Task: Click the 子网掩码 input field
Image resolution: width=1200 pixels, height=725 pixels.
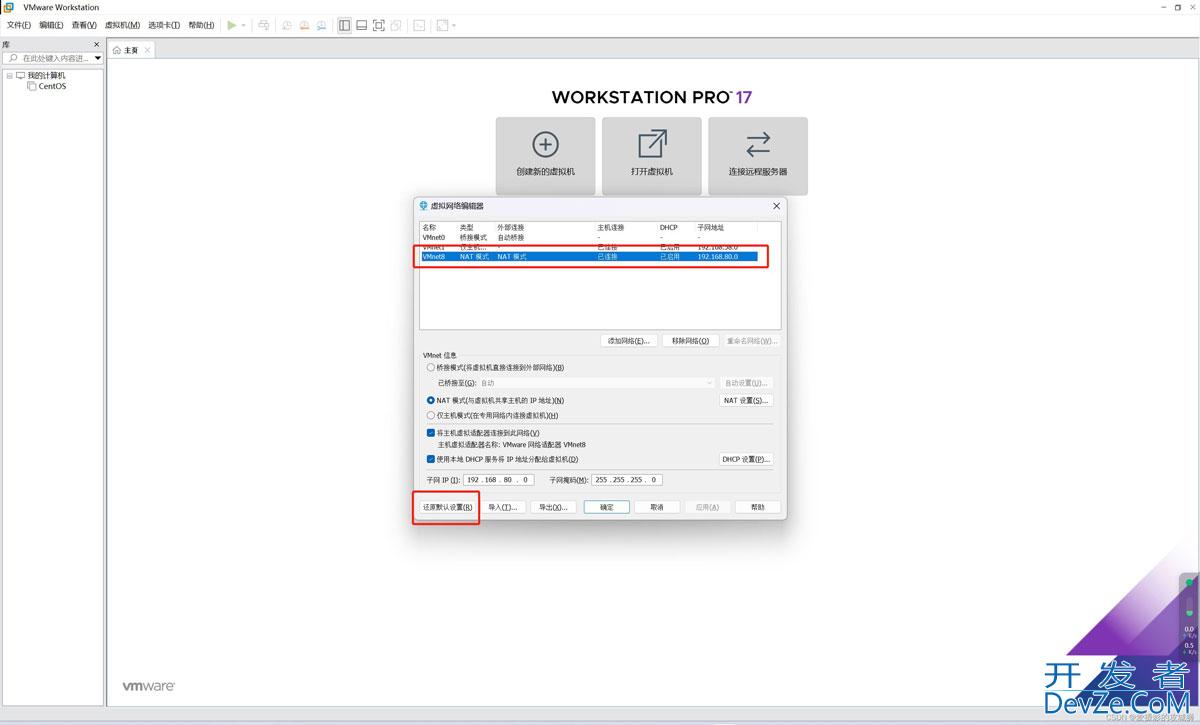Action: (626, 480)
